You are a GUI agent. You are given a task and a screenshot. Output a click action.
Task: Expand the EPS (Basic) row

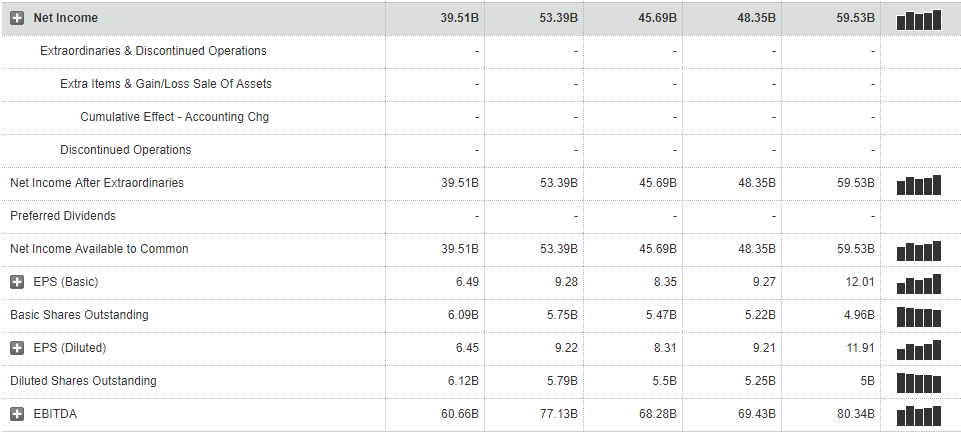(17, 282)
